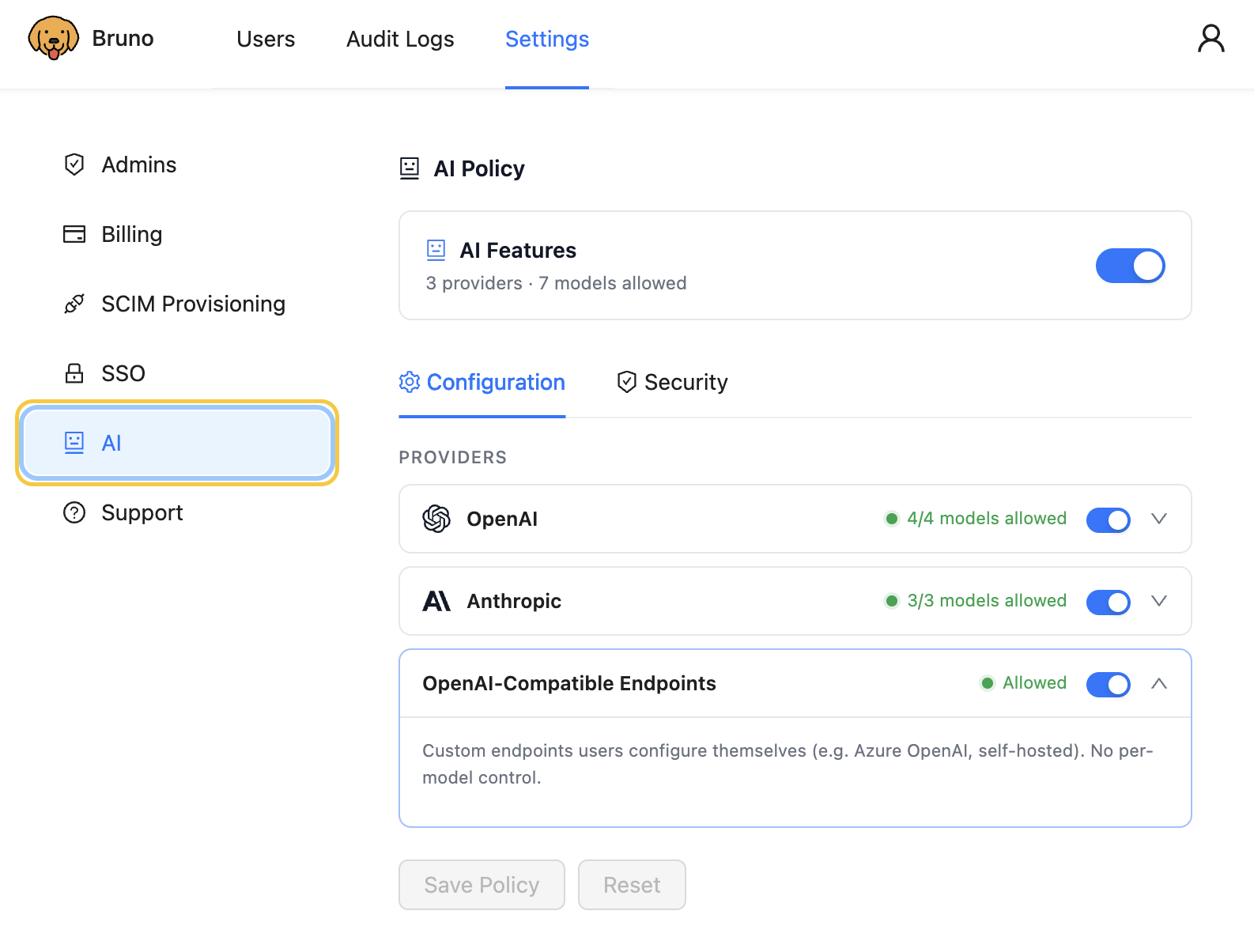Click the AI Policy heading text
This screenshot has height=952, width=1254.
[x=479, y=168]
